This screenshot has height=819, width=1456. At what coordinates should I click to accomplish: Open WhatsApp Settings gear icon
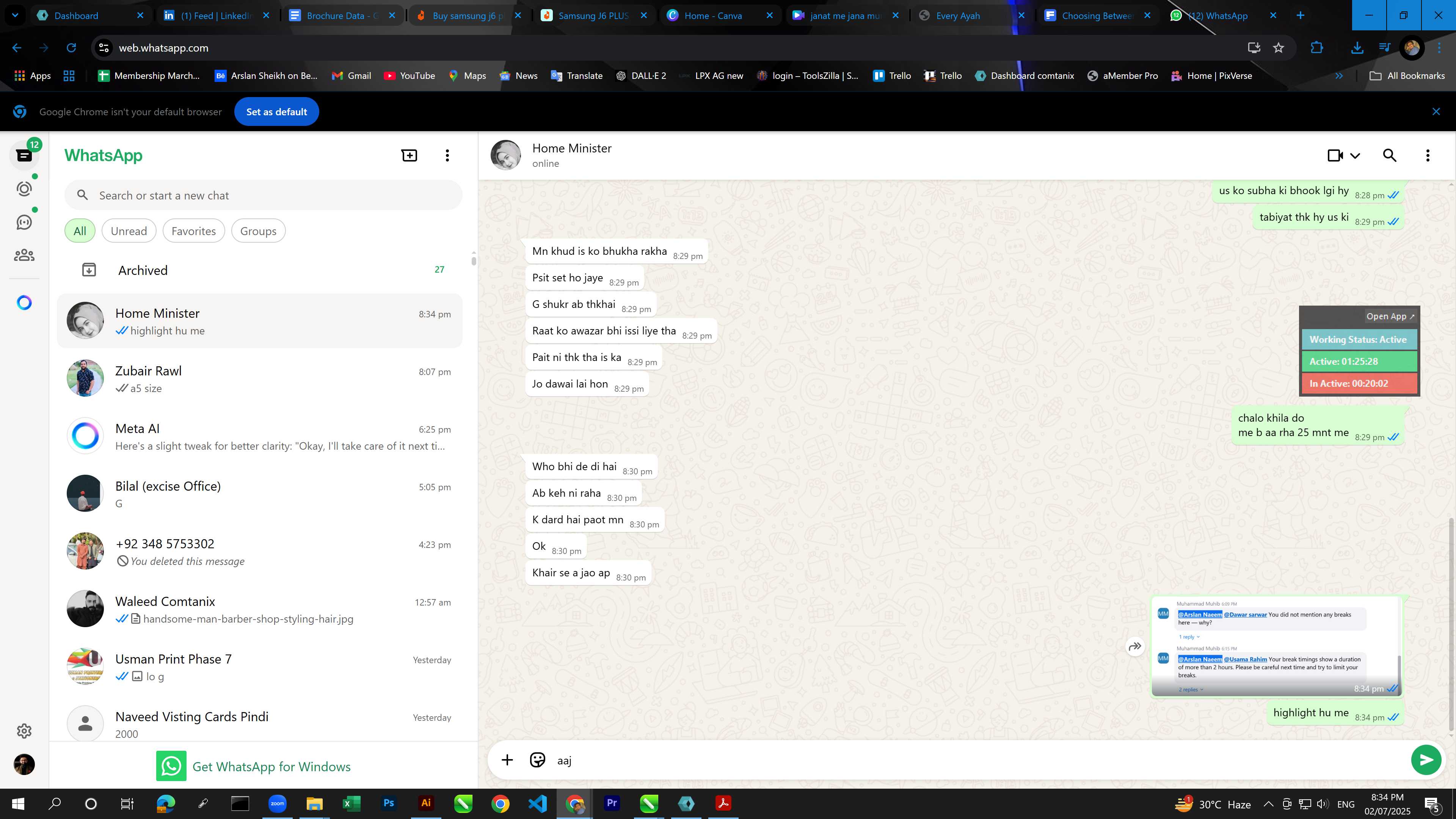pyautogui.click(x=24, y=731)
